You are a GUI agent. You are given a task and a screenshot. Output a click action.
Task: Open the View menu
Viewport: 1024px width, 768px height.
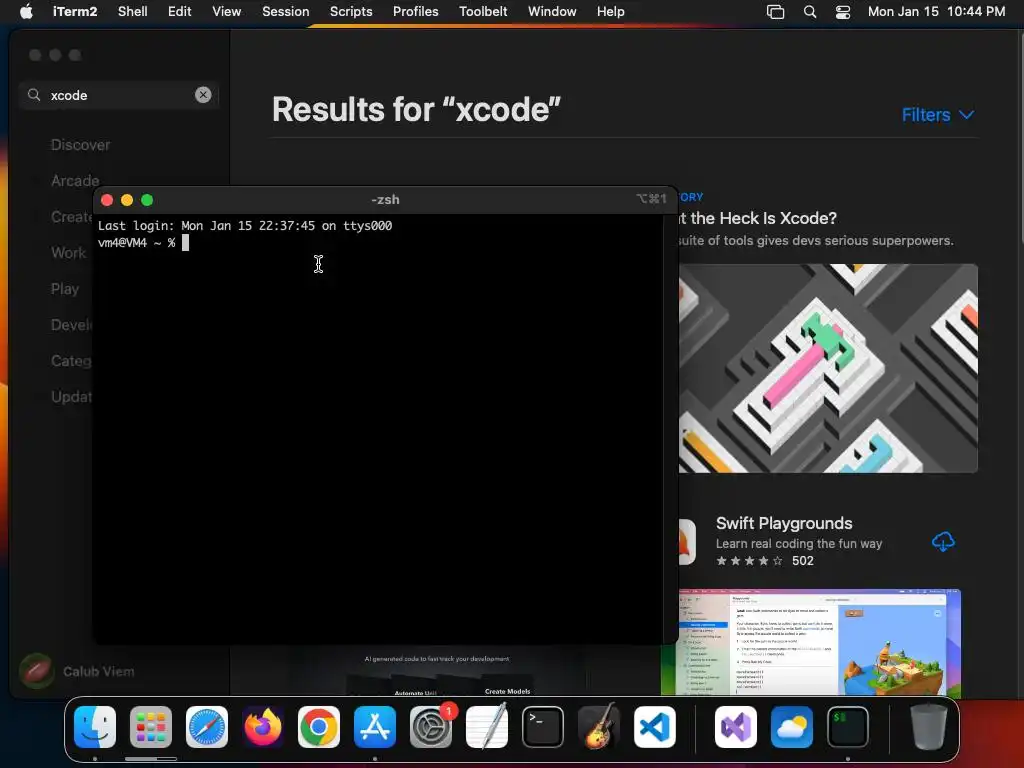227,11
